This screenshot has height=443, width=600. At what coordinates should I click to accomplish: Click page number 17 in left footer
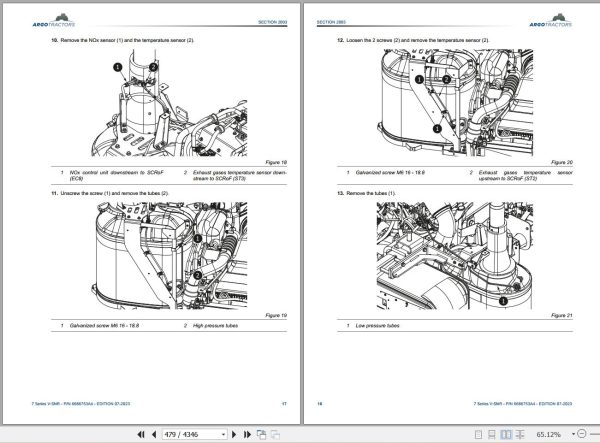pyautogui.click(x=284, y=404)
